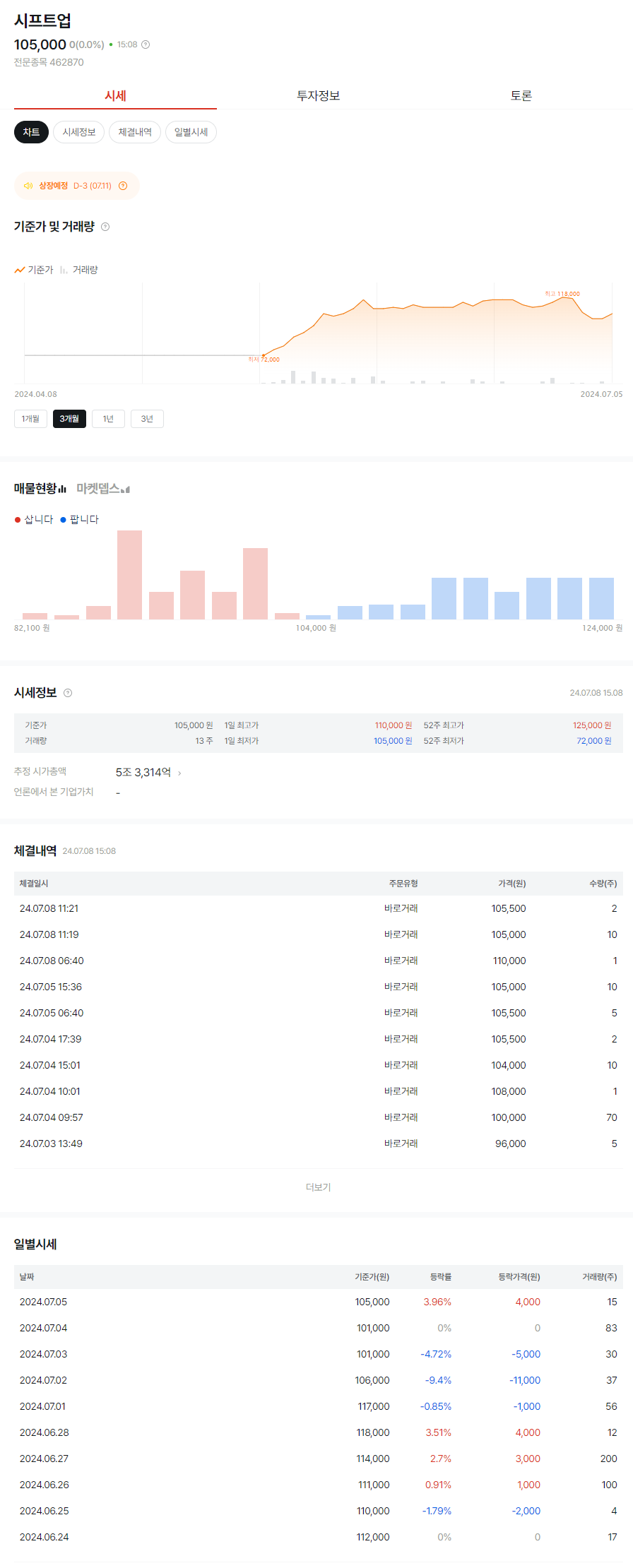
Task: Click the -9.4% change value
Action: click(x=438, y=1380)
